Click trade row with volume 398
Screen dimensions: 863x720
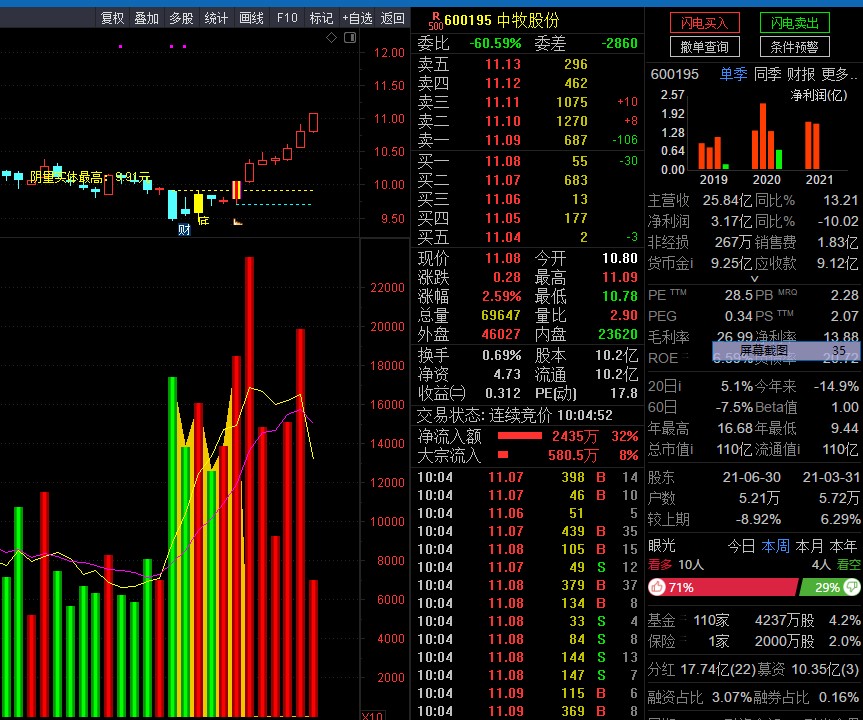pyautogui.click(x=527, y=477)
